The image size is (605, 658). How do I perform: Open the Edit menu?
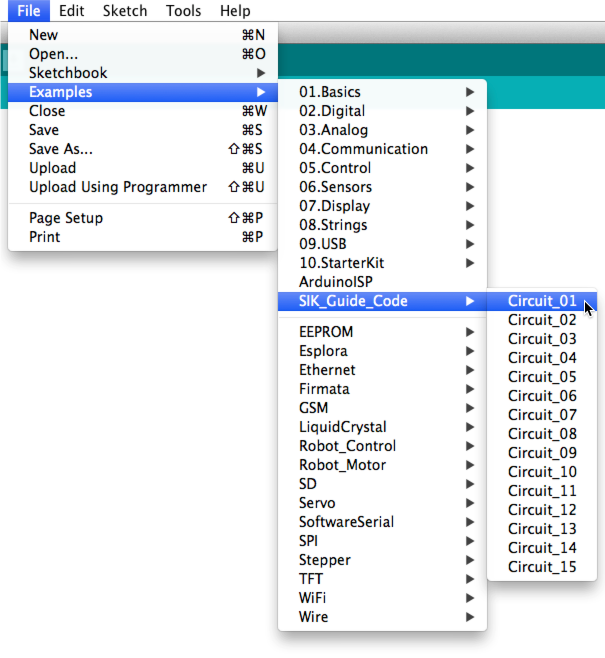pos(71,10)
